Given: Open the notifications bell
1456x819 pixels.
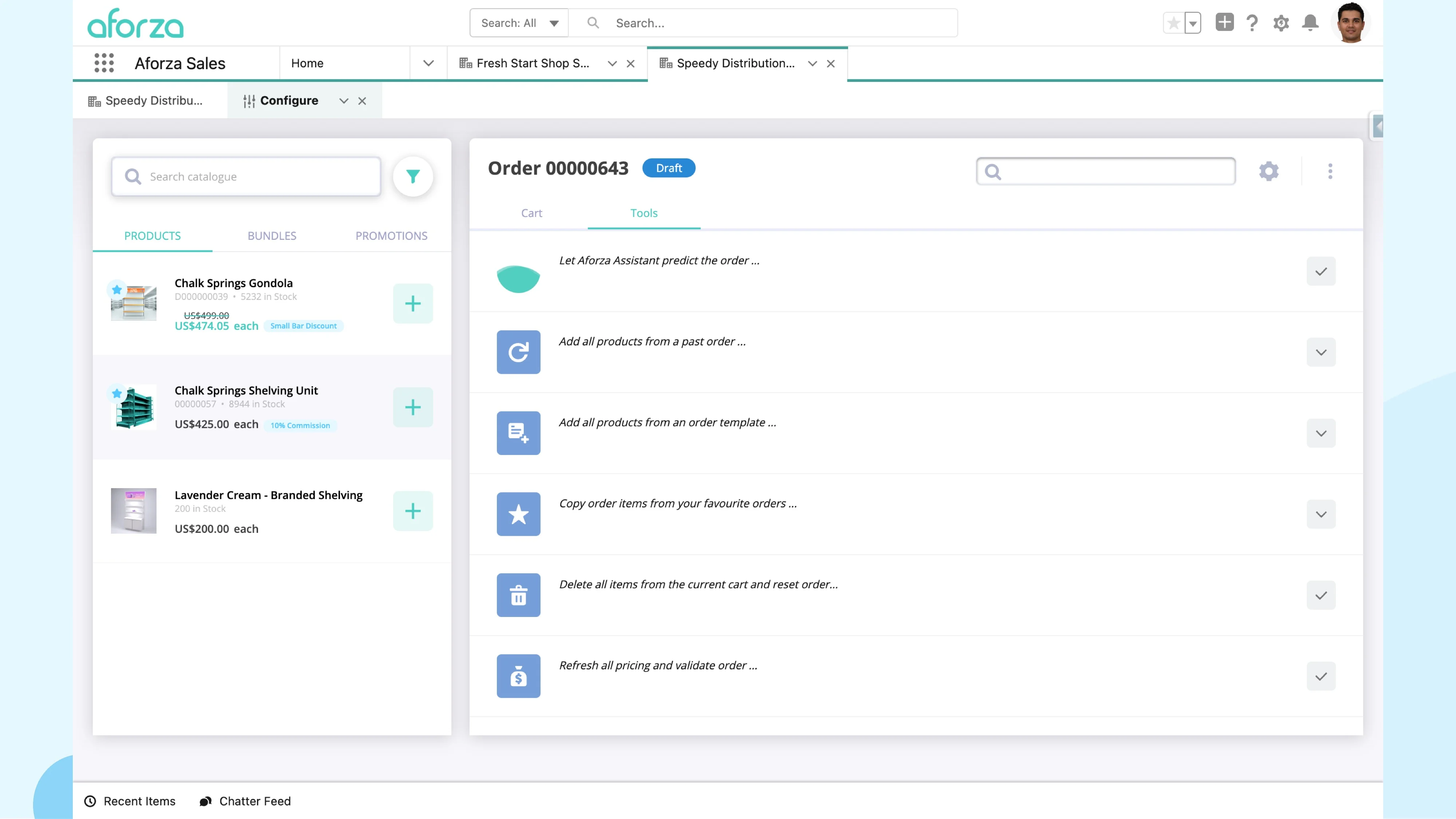Looking at the screenshot, I should [x=1310, y=23].
